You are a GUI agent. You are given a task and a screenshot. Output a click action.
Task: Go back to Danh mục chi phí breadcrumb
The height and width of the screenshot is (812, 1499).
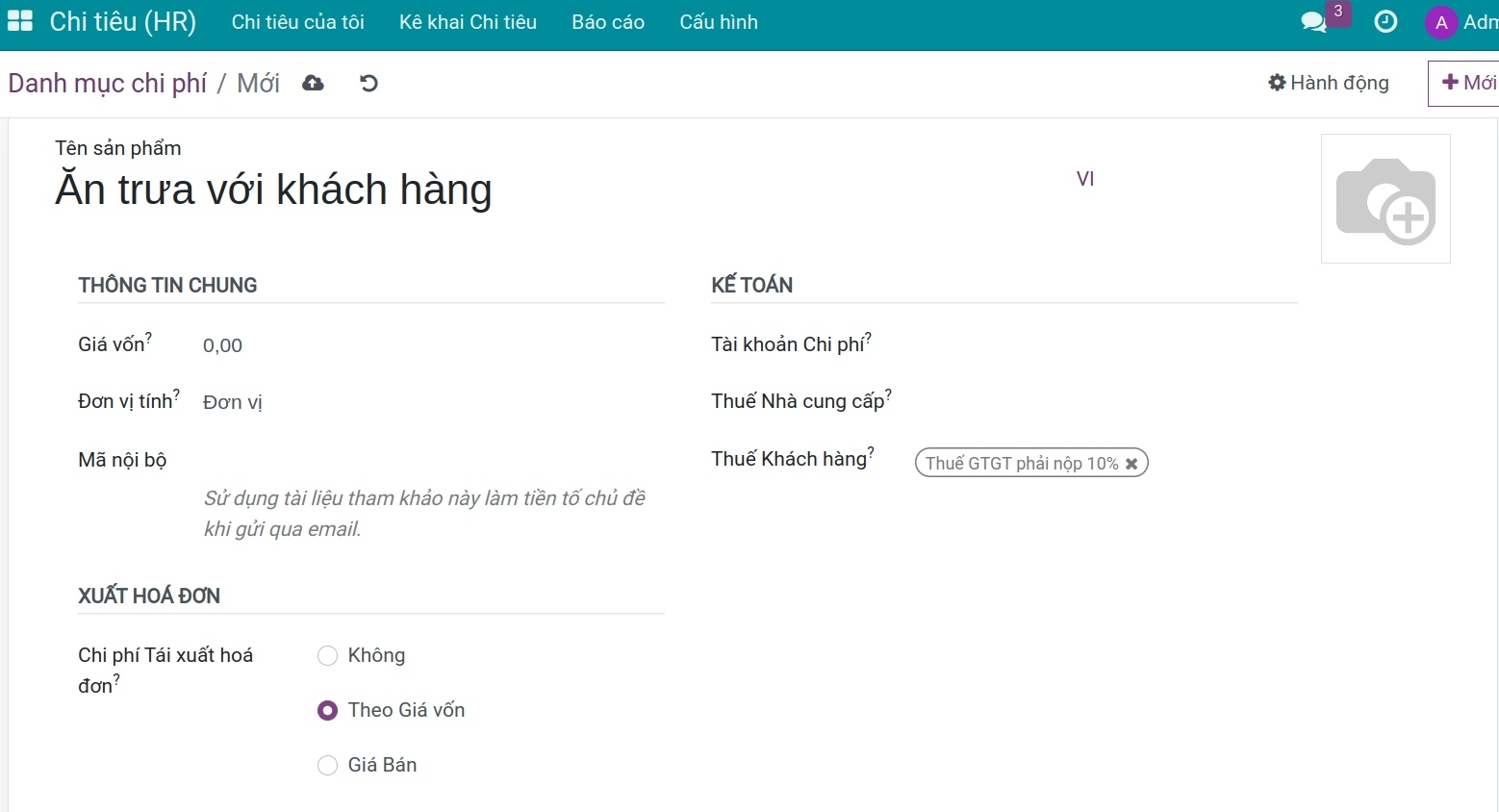tap(108, 84)
